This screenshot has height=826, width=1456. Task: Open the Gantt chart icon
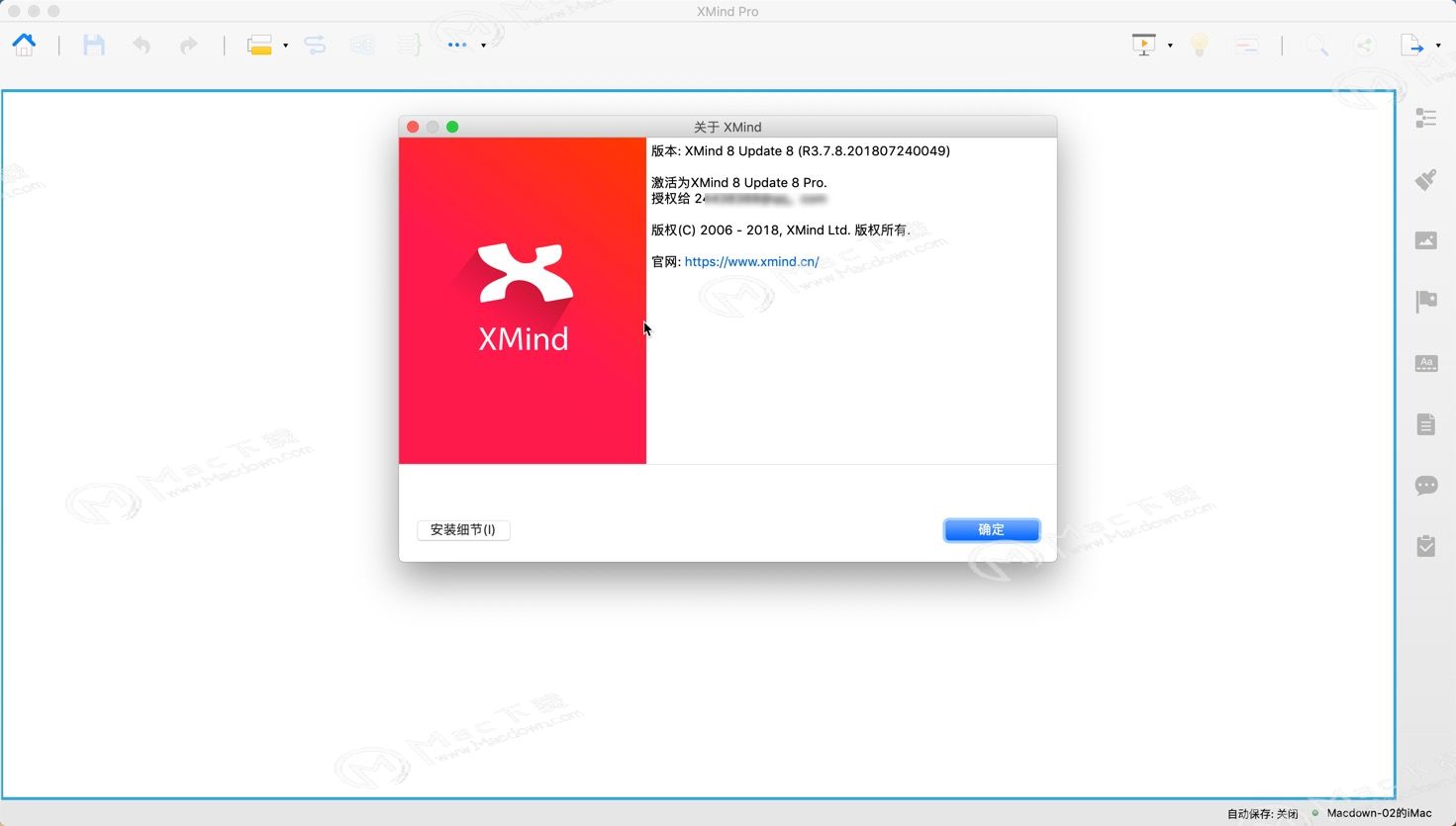pyautogui.click(x=1247, y=45)
